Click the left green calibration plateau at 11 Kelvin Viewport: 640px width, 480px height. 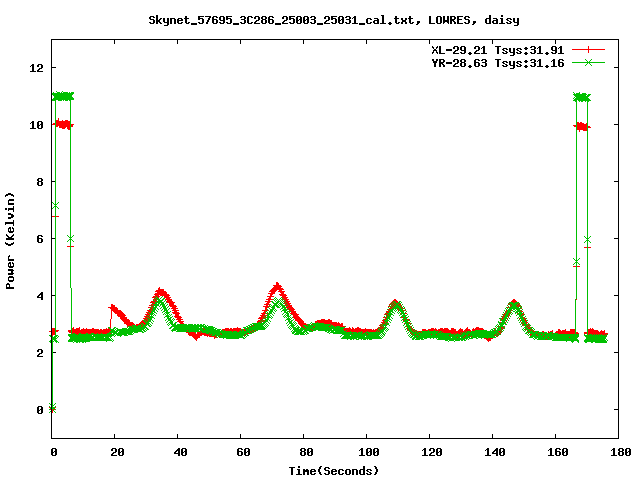(63, 96)
